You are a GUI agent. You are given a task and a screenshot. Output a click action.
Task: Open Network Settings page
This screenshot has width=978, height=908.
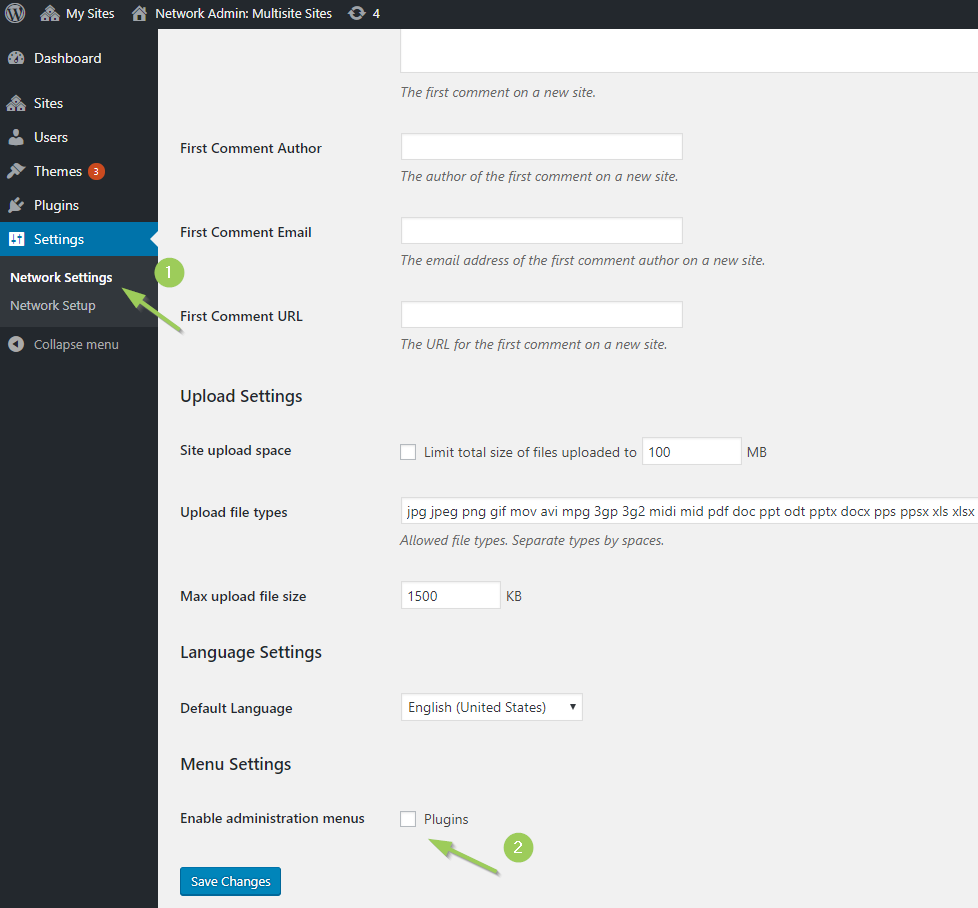tap(60, 277)
